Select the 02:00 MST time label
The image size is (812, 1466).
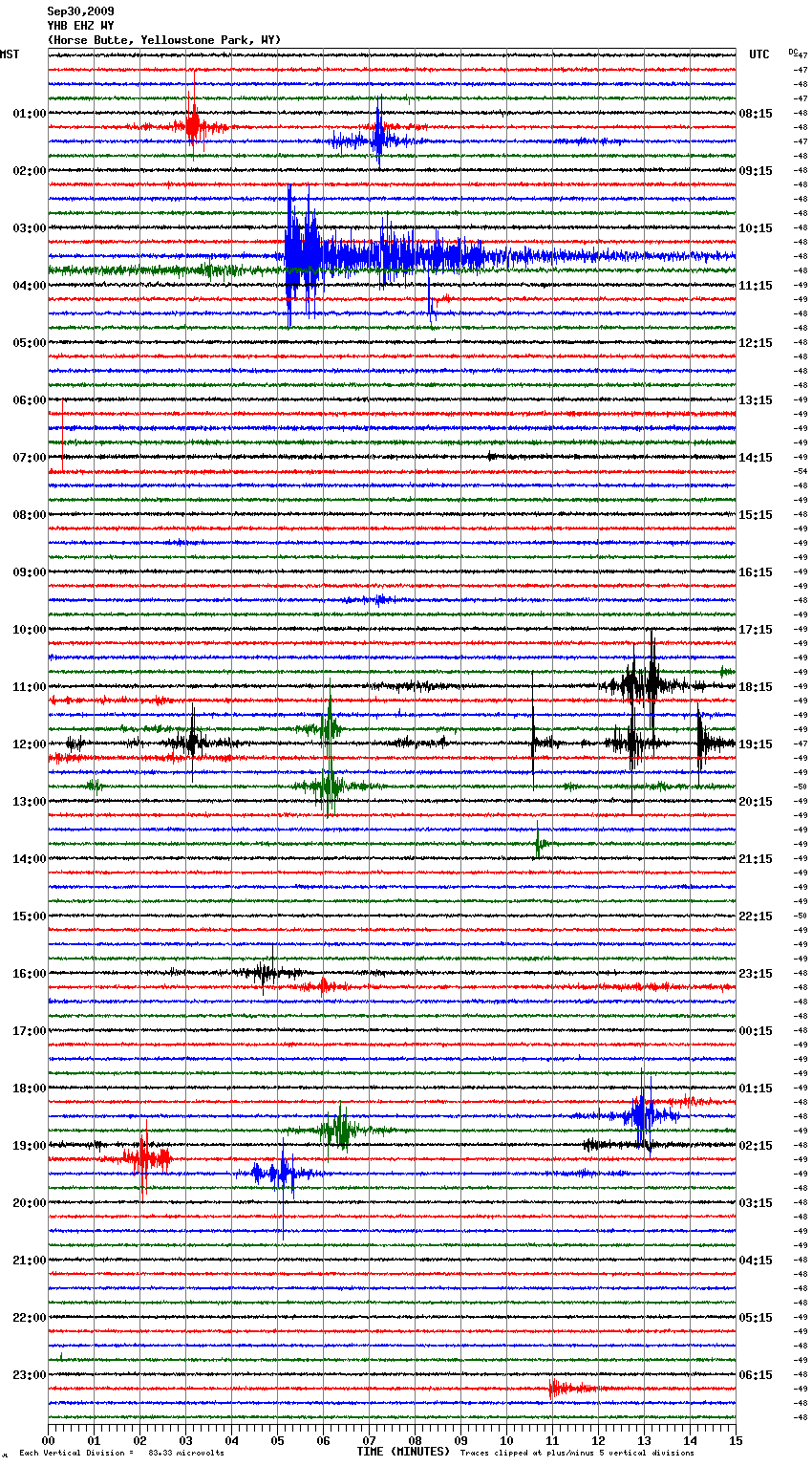coord(29,171)
